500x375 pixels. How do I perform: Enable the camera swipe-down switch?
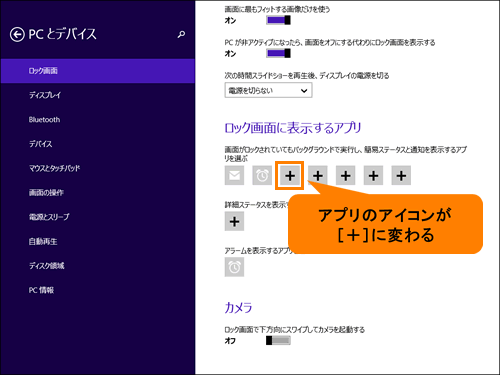pos(278,340)
